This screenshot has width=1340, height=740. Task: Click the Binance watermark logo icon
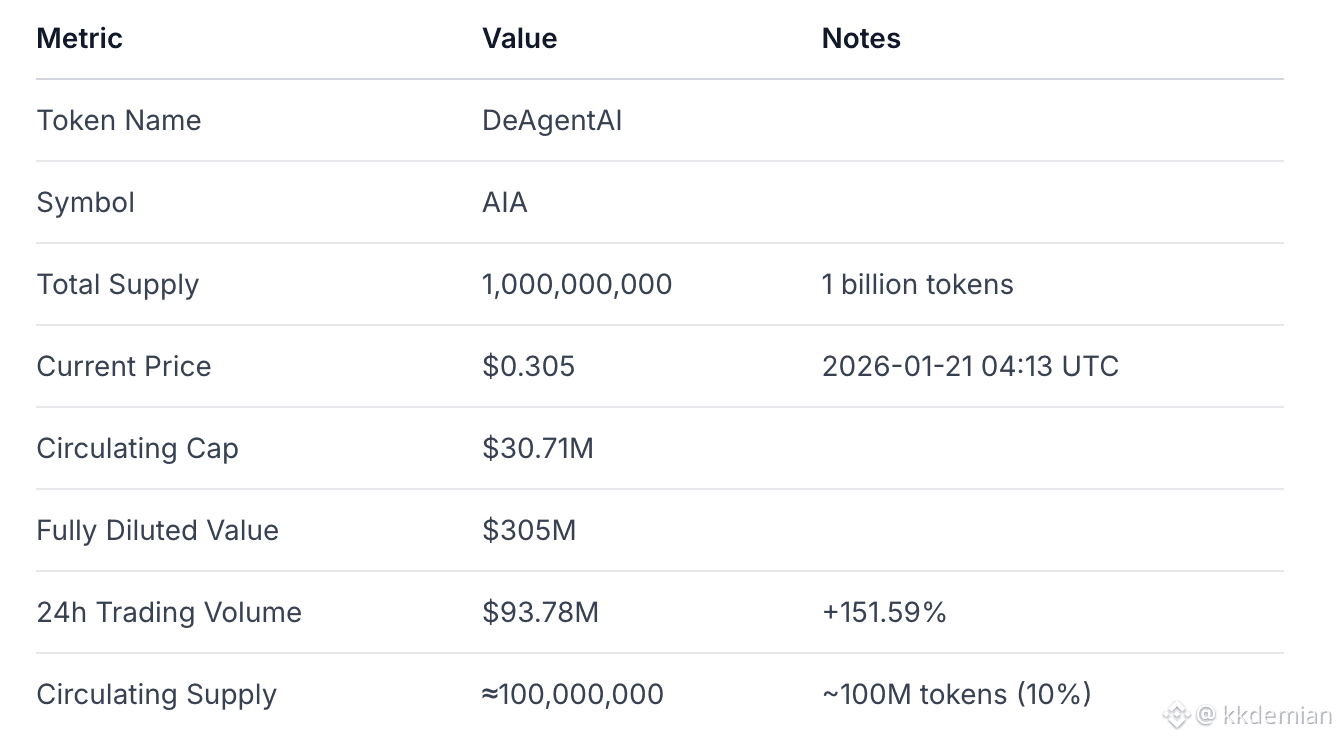click(x=1176, y=715)
